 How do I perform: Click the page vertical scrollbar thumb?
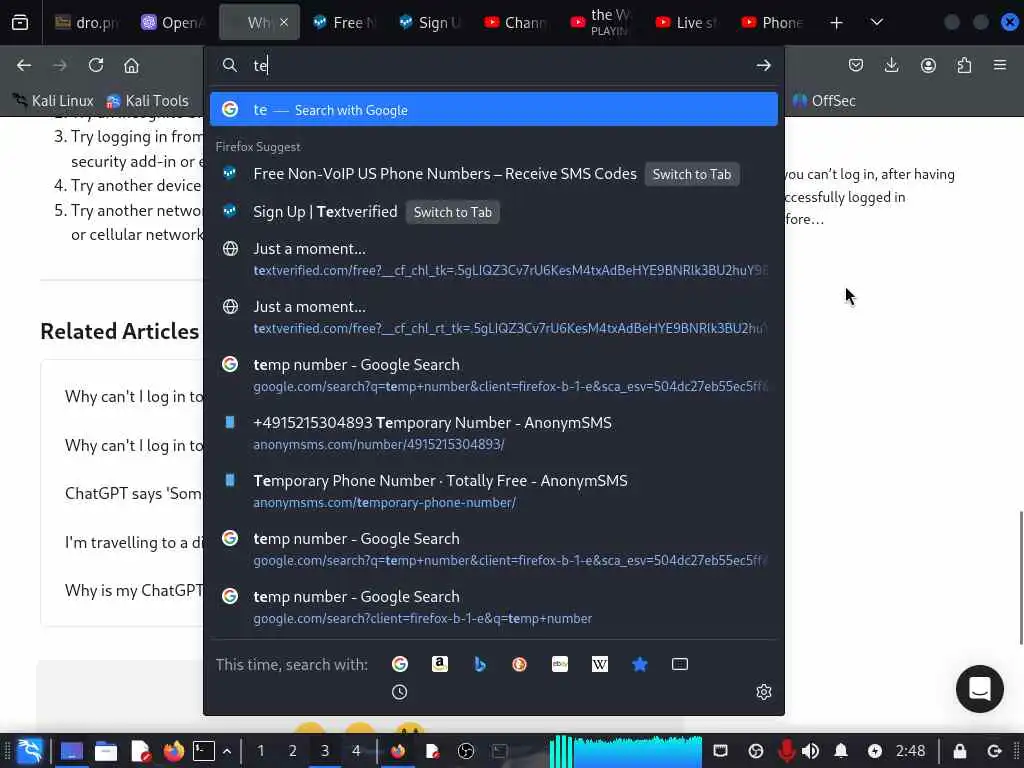[1020, 578]
